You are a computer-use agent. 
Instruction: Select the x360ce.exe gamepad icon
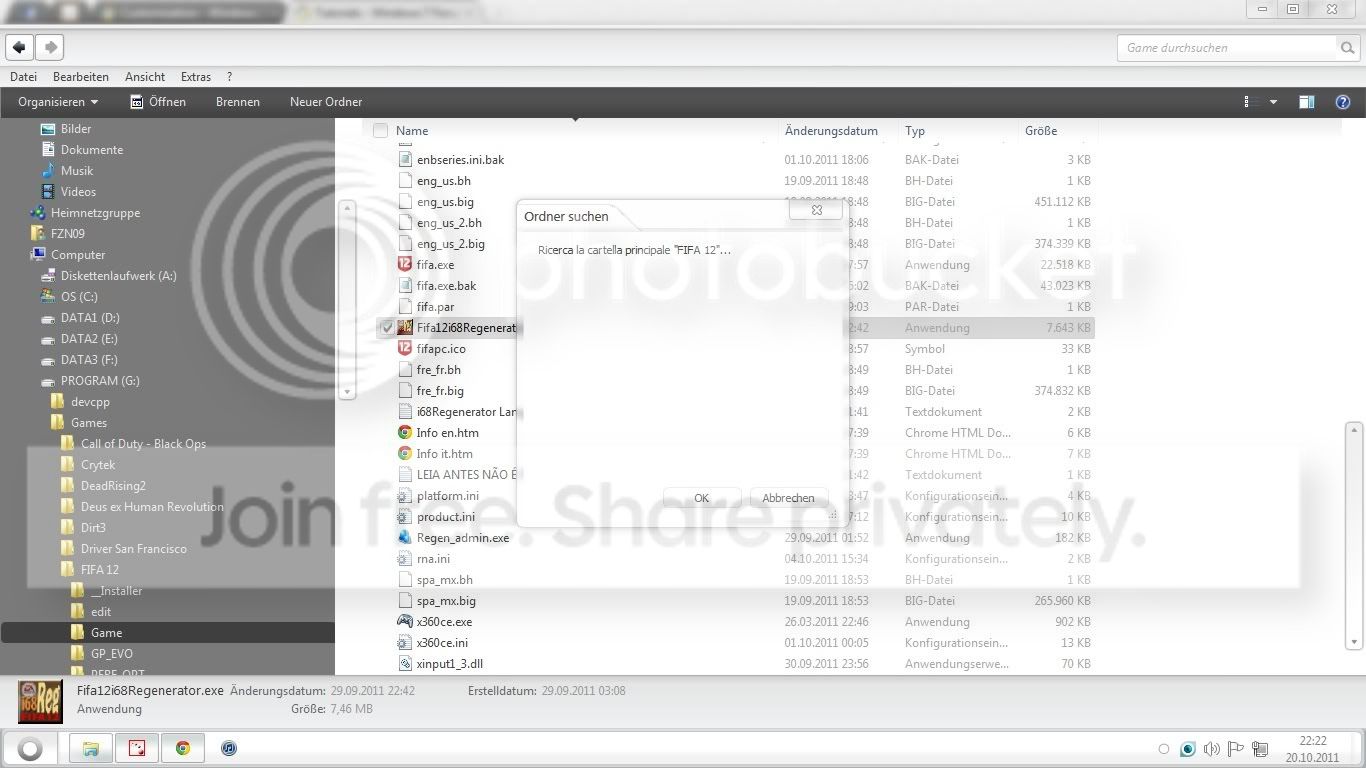[405, 622]
